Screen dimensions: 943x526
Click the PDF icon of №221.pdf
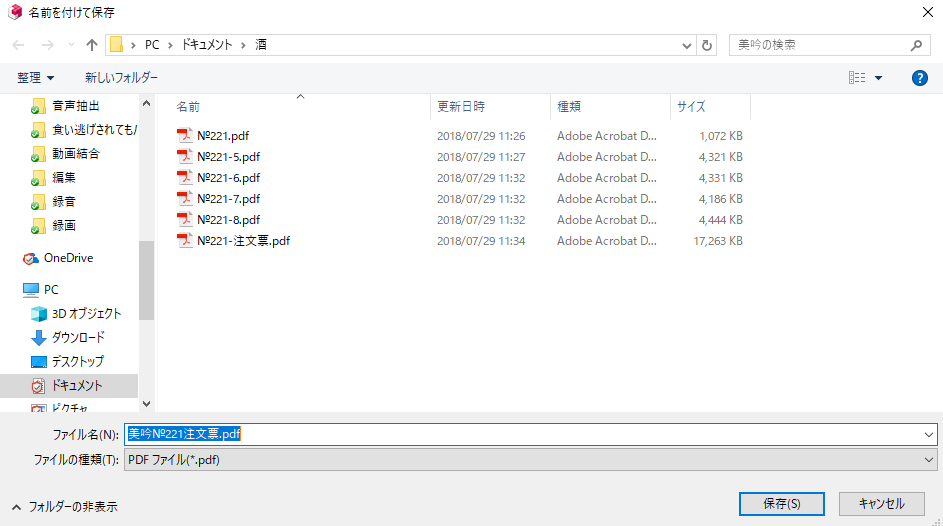(x=185, y=135)
